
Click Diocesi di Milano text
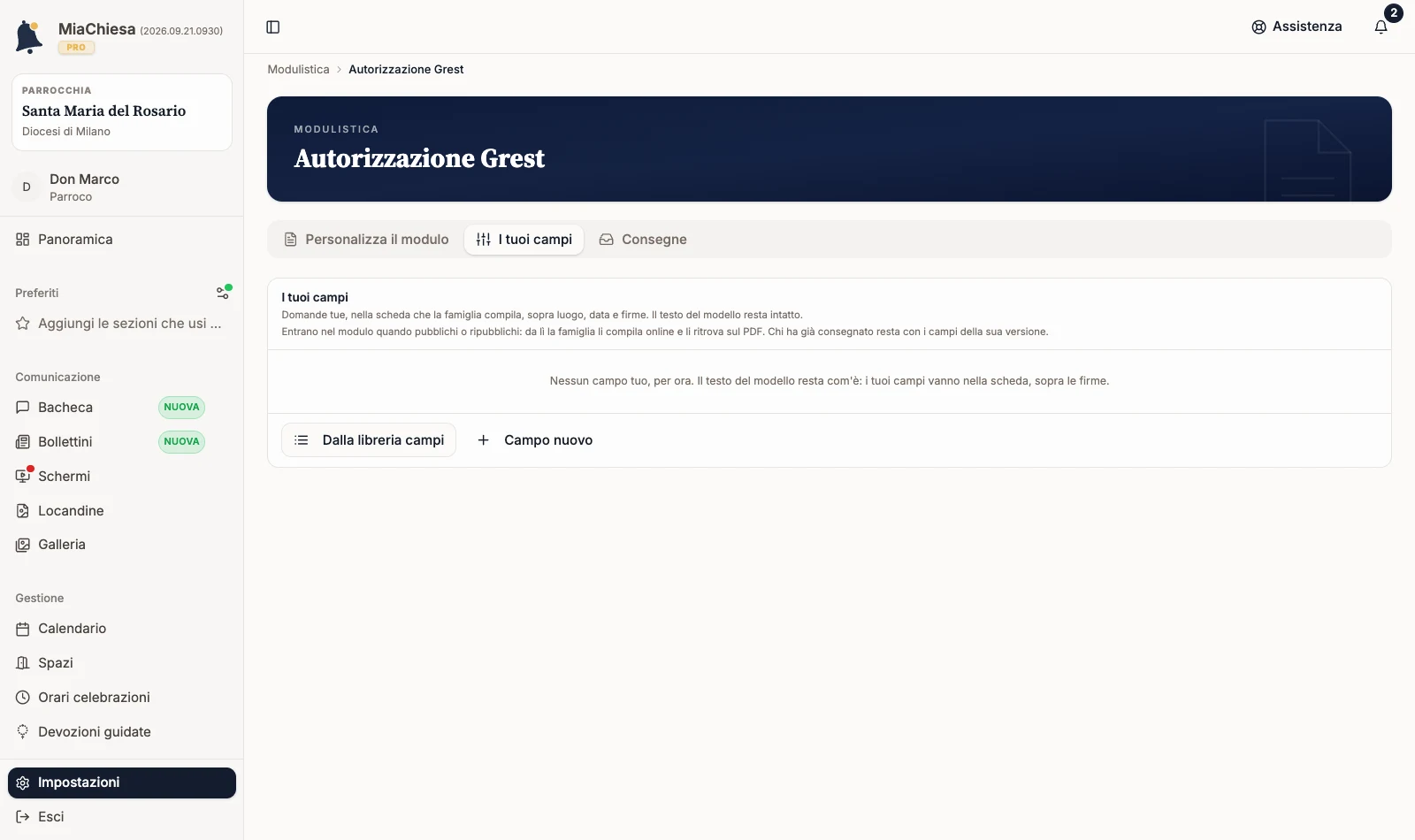[66, 132]
